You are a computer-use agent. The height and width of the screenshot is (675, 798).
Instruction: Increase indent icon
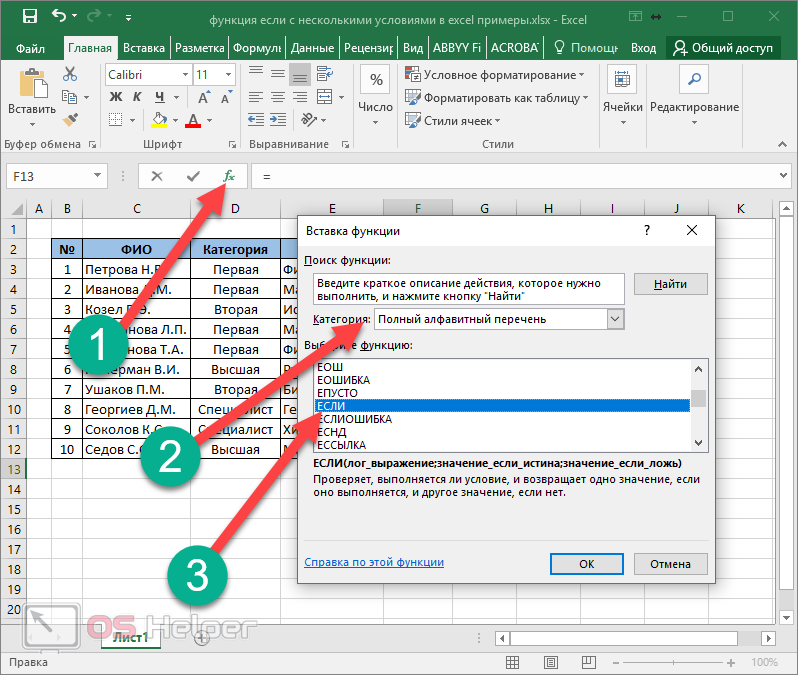(x=278, y=120)
